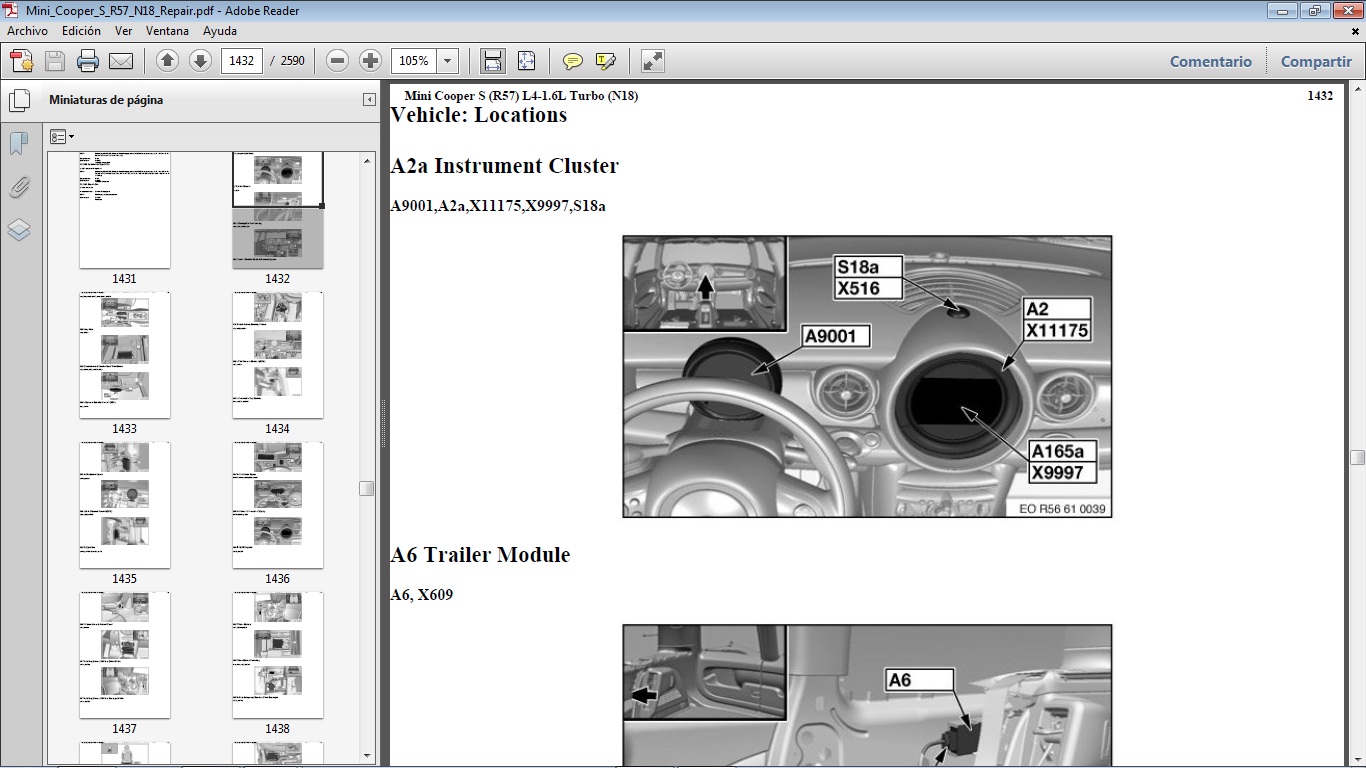The height and width of the screenshot is (768, 1366).
Task: Open the attachments paperclip panel
Action: (19, 187)
